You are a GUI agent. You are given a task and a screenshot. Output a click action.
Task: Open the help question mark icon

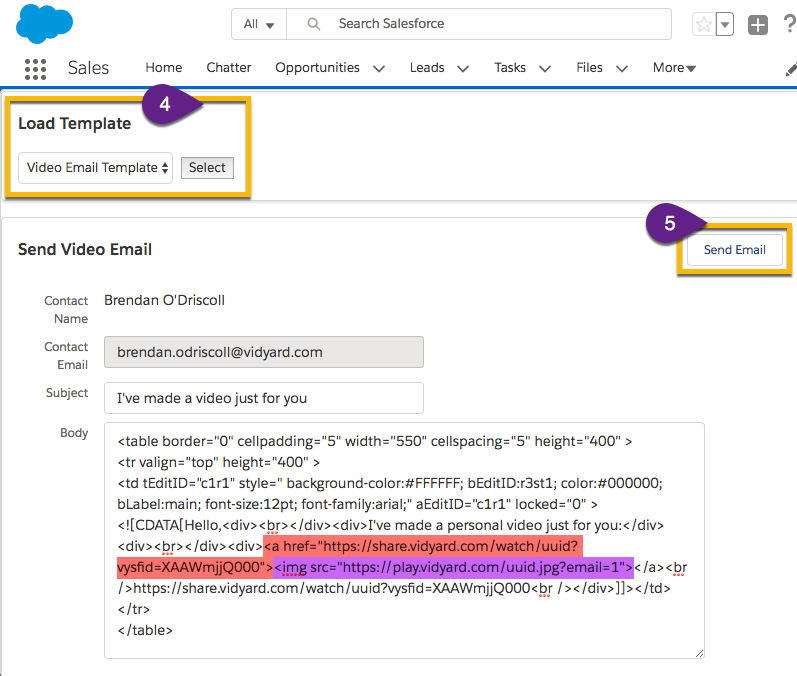click(x=789, y=24)
